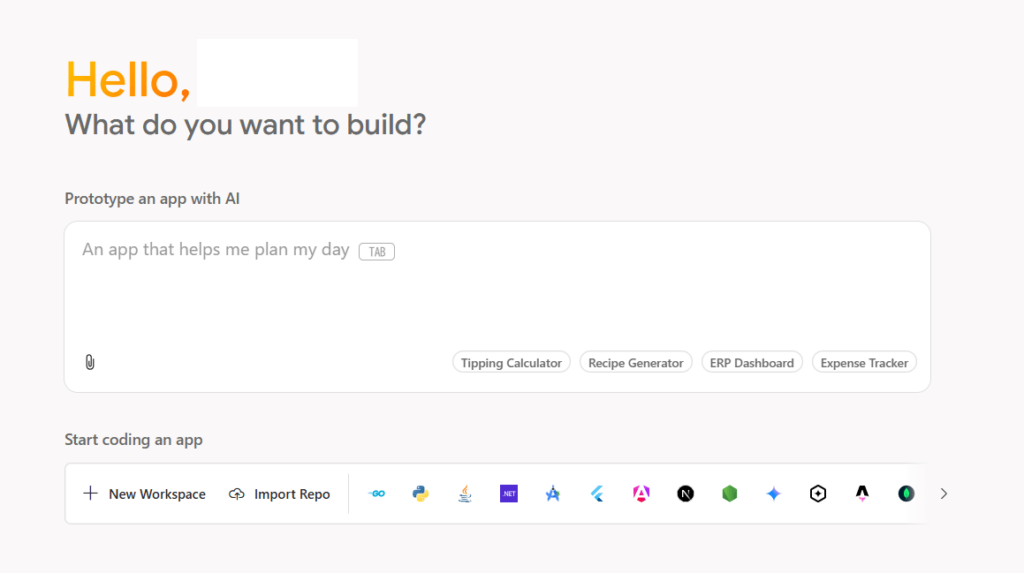Choose the Flutter template icon
1024x573 pixels.
597,494
